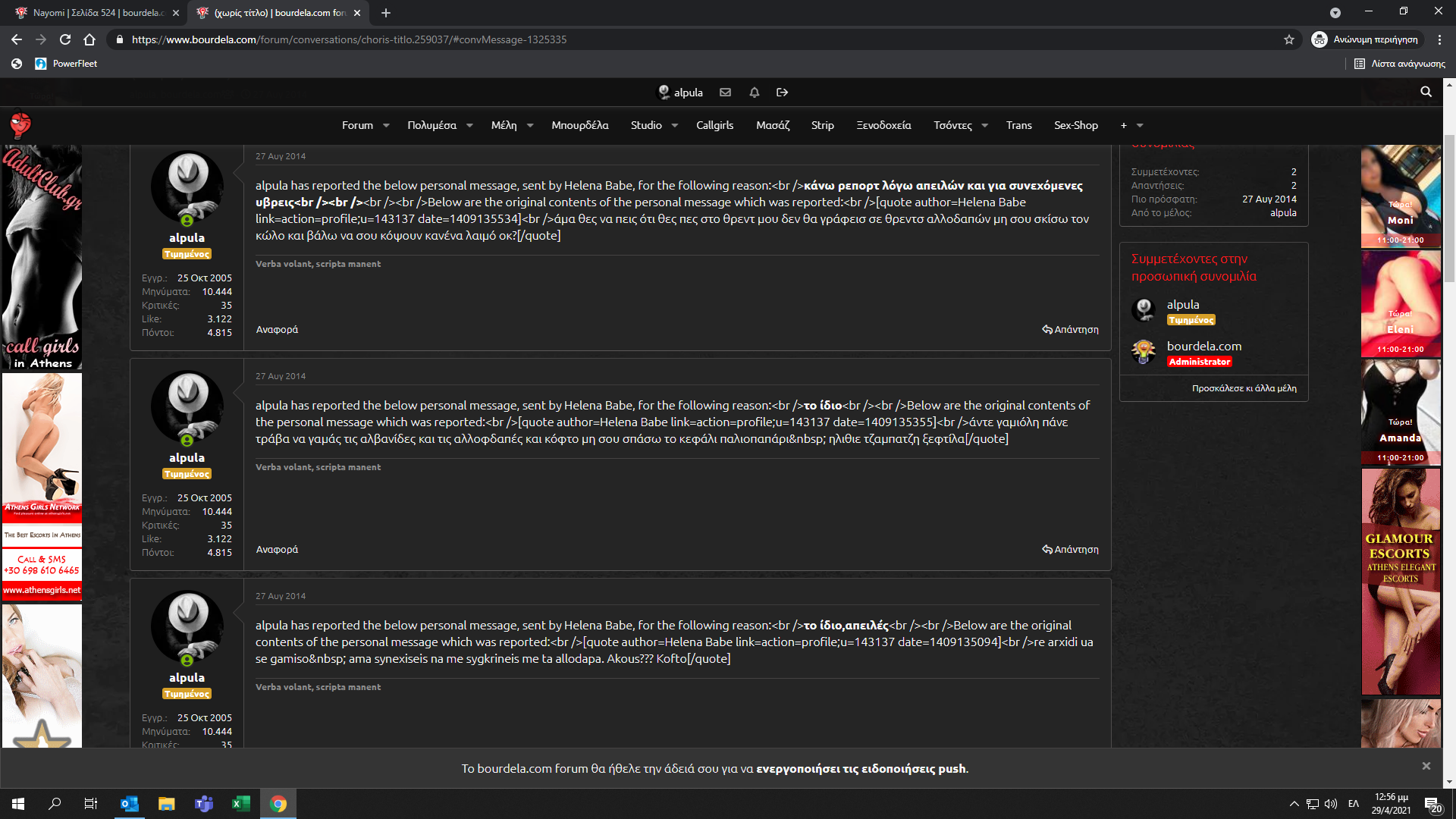Reload the page

click(x=65, y=39)
